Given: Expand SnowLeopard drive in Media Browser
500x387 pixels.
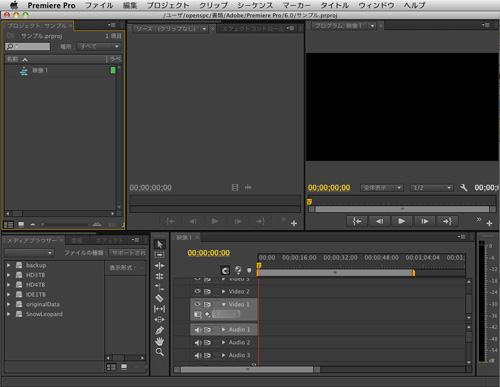Looking at the screenshot, I should click(x=8, y=314).
